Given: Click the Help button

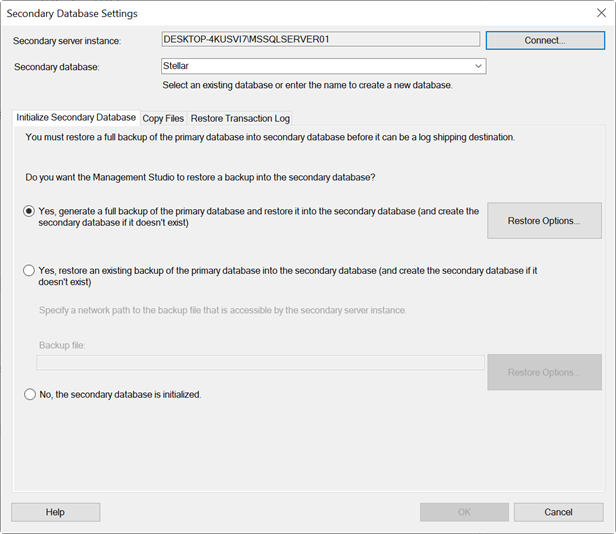Looking at the screenshot, I should pyautogui.click(x=55, y=512).
